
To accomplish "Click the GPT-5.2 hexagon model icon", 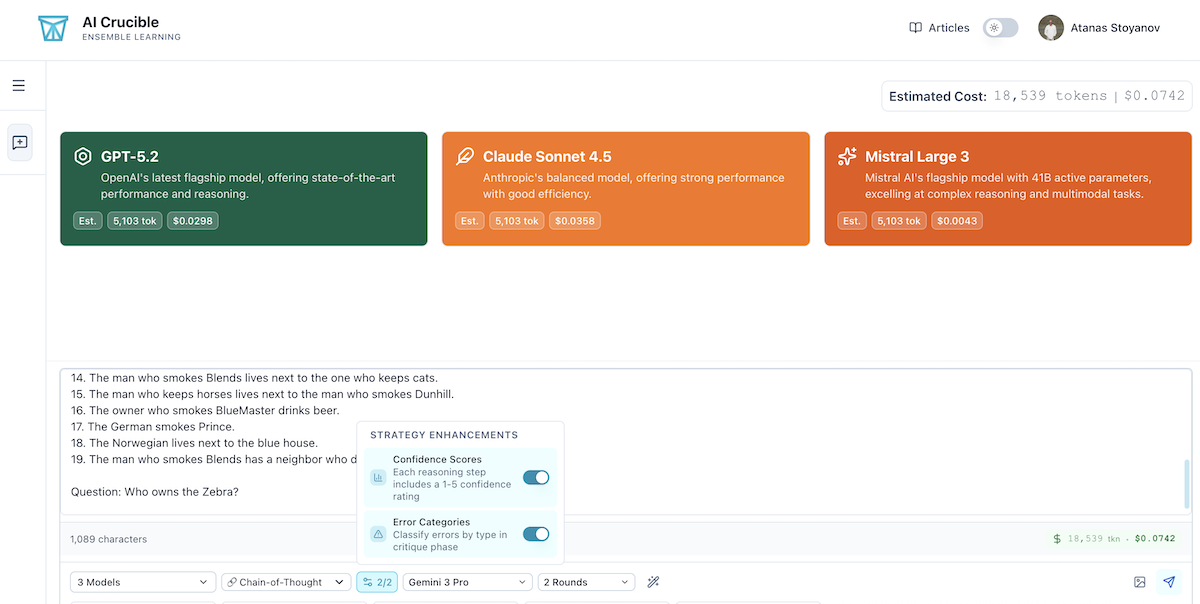I will (x=83, y=156).
